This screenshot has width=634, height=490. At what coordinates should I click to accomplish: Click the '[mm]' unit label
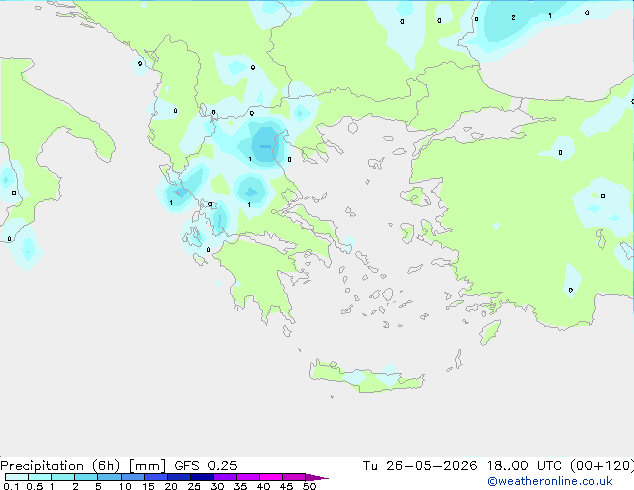[x=147, y=466]
